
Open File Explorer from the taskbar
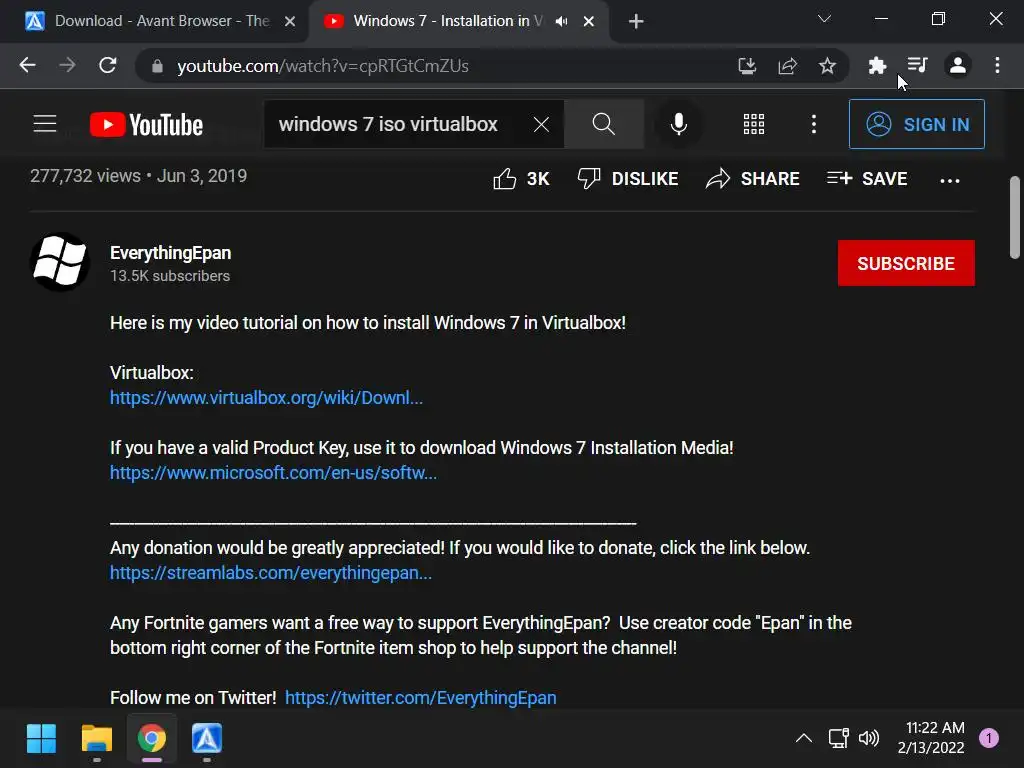[x=97, y=739]
